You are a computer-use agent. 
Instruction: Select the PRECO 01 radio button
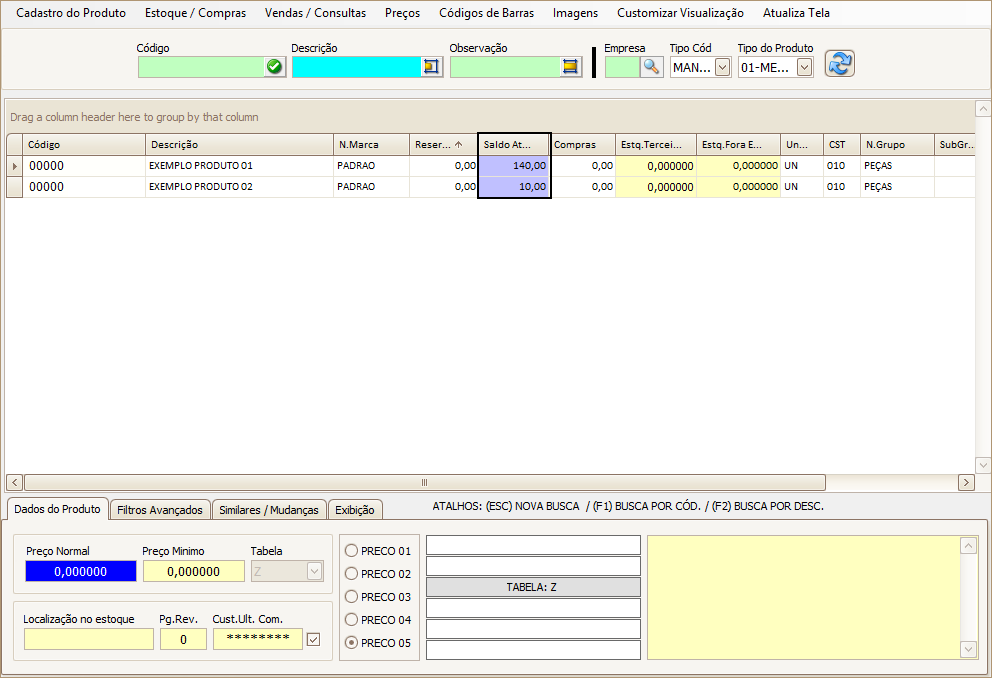point(351,551)
